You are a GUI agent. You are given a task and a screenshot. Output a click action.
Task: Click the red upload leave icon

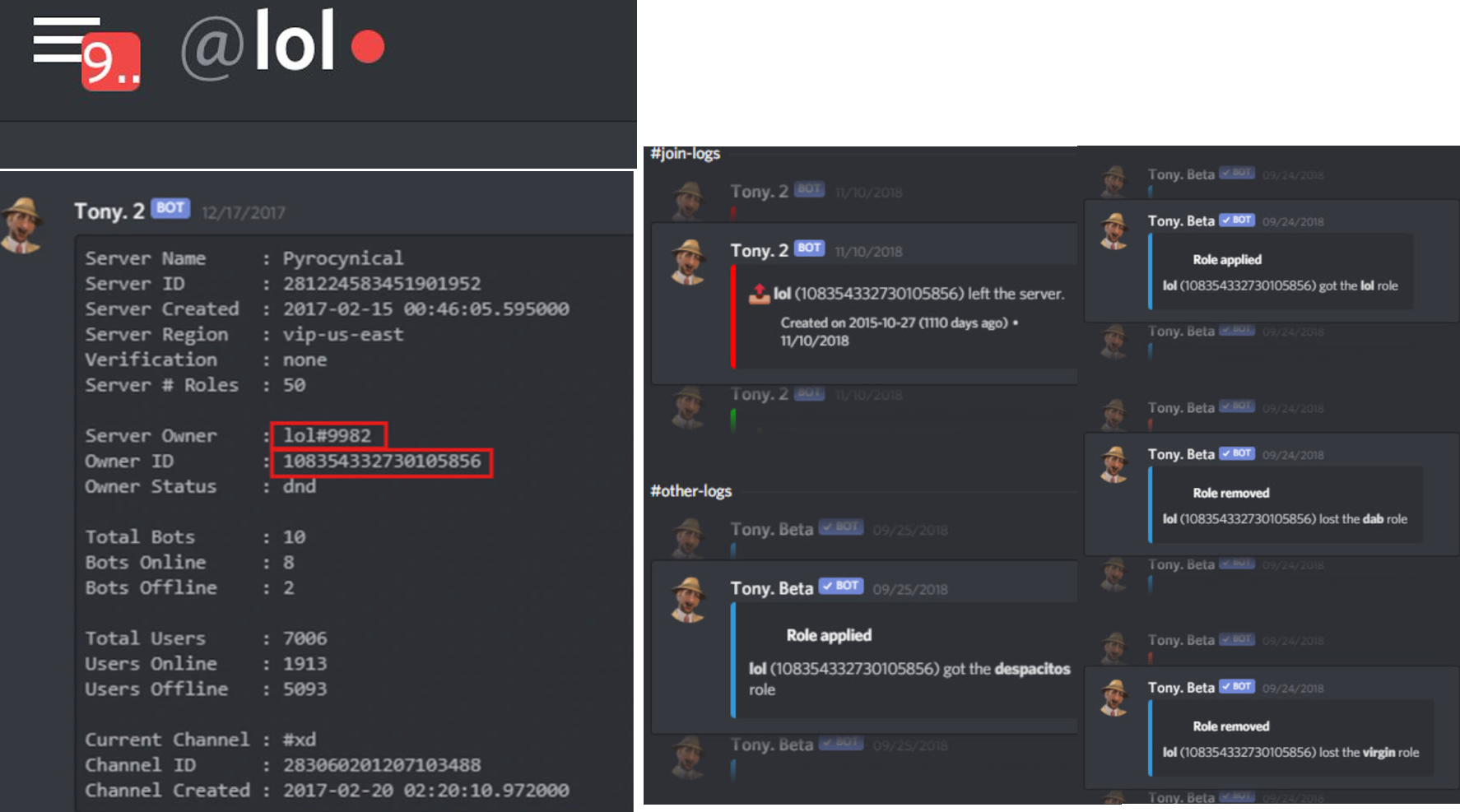[x=759, y=293]
